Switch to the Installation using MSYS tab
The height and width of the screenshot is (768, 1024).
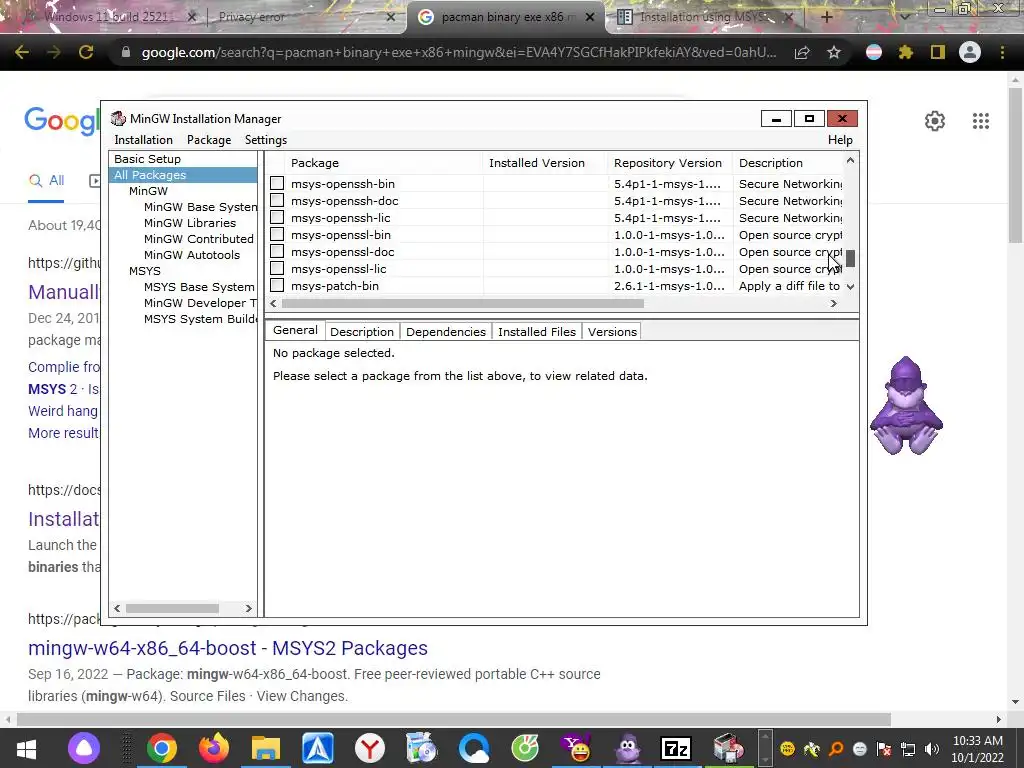[x=705, y=17]
